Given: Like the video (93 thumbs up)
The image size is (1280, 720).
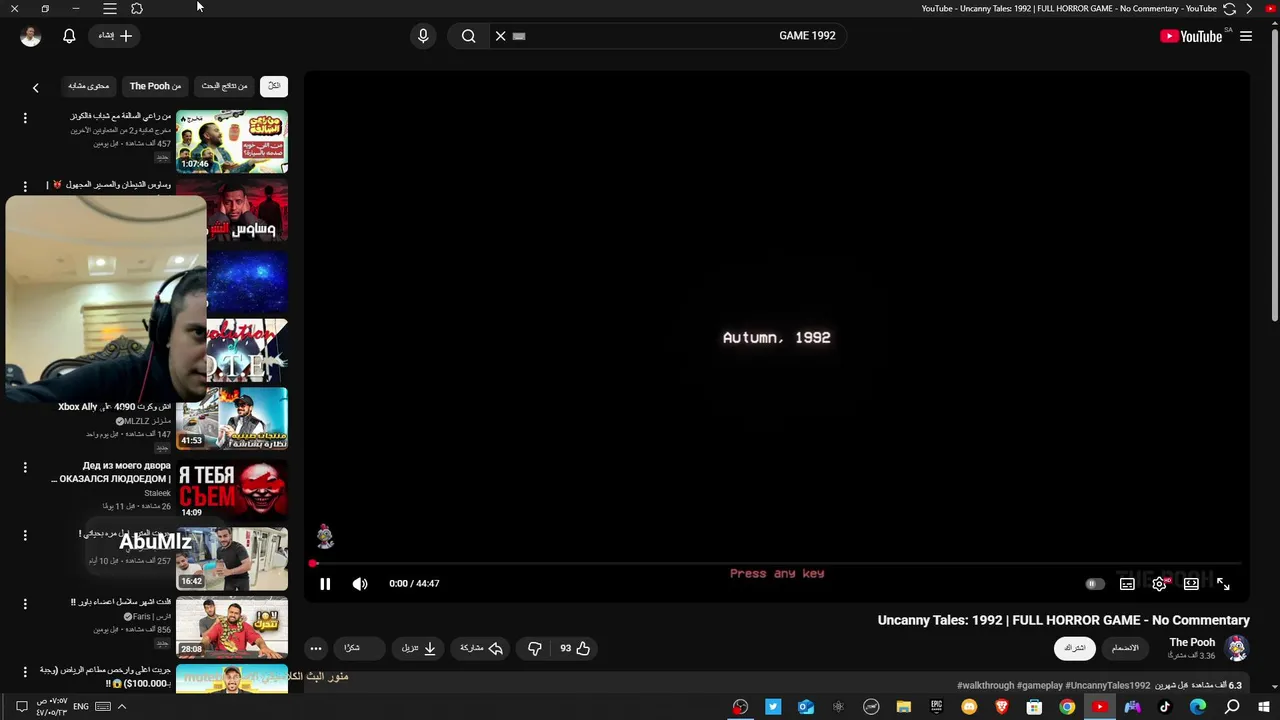Looking at the screenshot, I should pyautogui.click(x=575, y=648).
